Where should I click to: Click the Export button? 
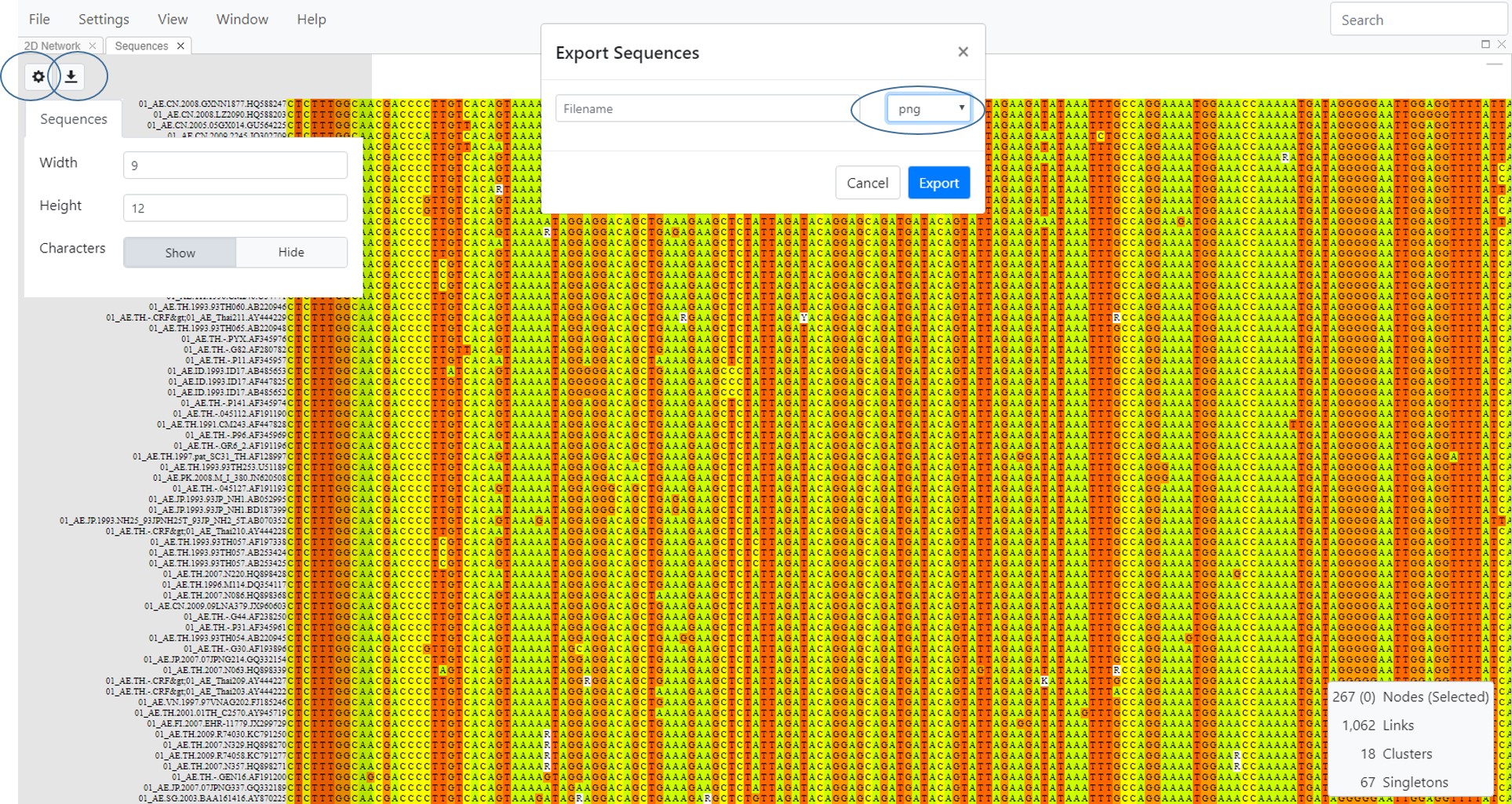[x=938, y=183]
